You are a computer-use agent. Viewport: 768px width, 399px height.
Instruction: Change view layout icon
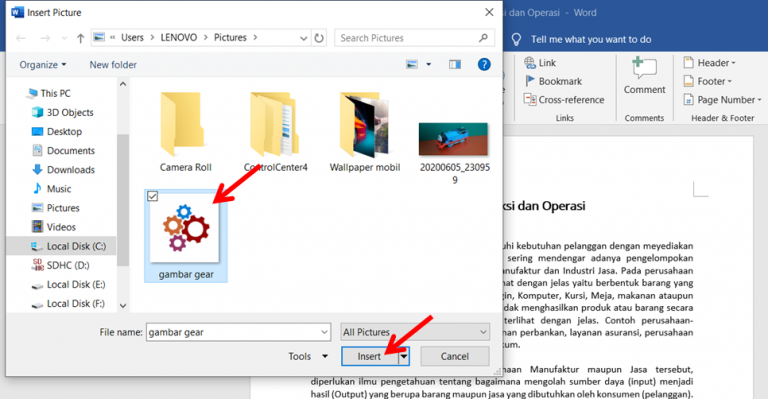[412, 65]
